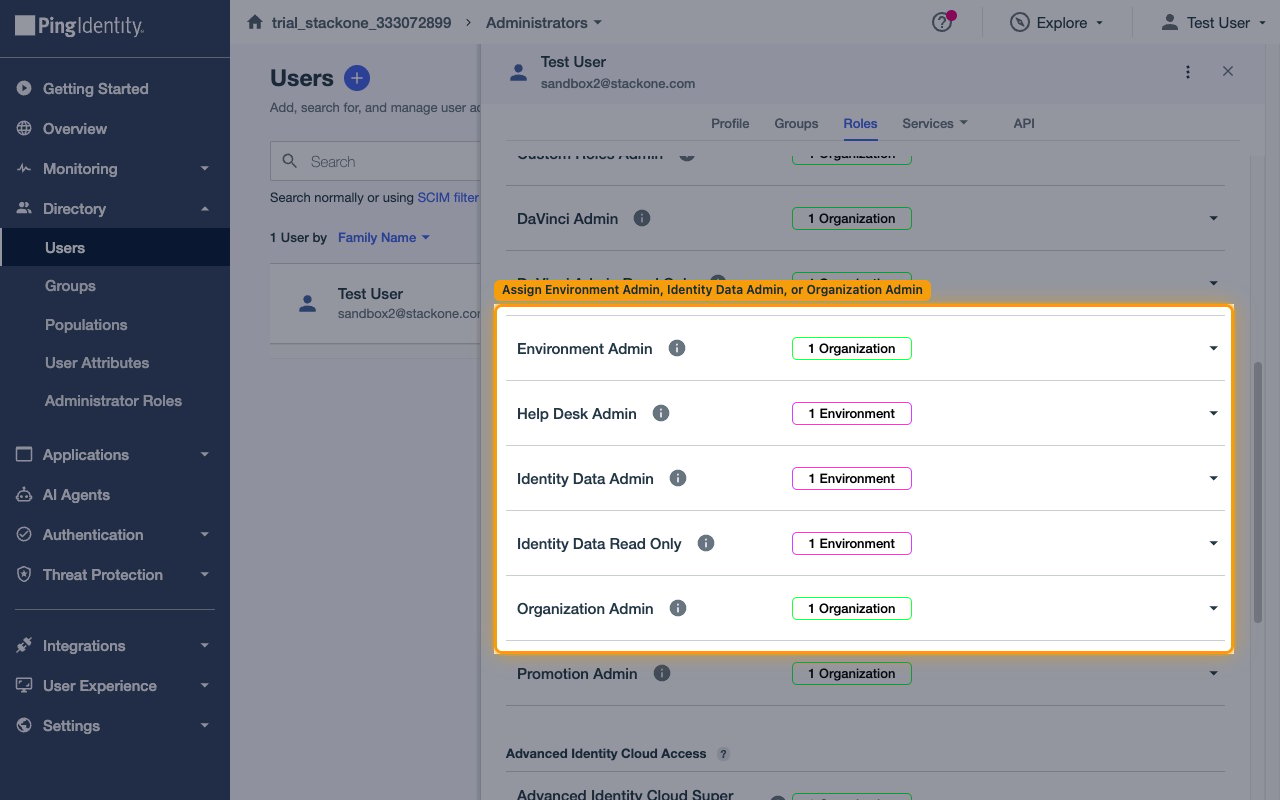Expand the Organization Admin role row
1280x800 pixels.
pyautogui.click(x=1213, y=608)
